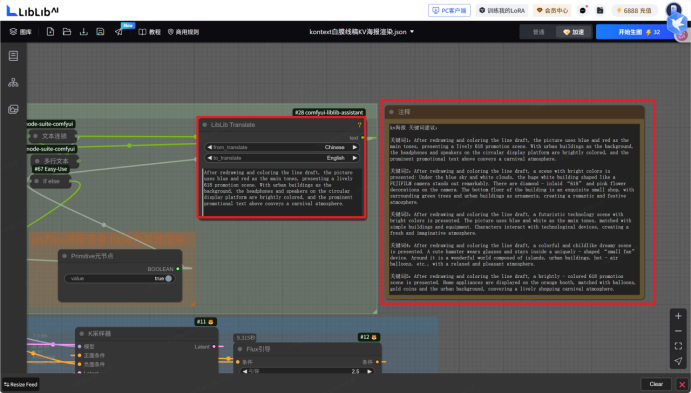The width and height of the screenshot is (691, 393).
Task: Click the LibLib Translate help question mark
Action: point(359,125)
